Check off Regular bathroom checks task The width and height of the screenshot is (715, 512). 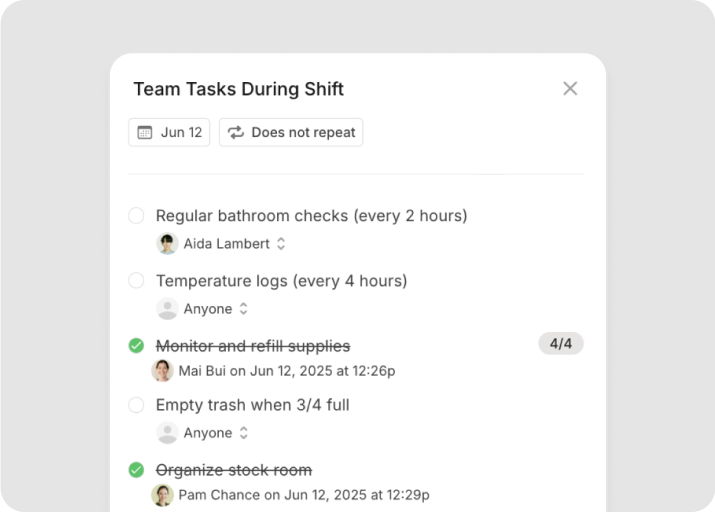click(136, 215)
